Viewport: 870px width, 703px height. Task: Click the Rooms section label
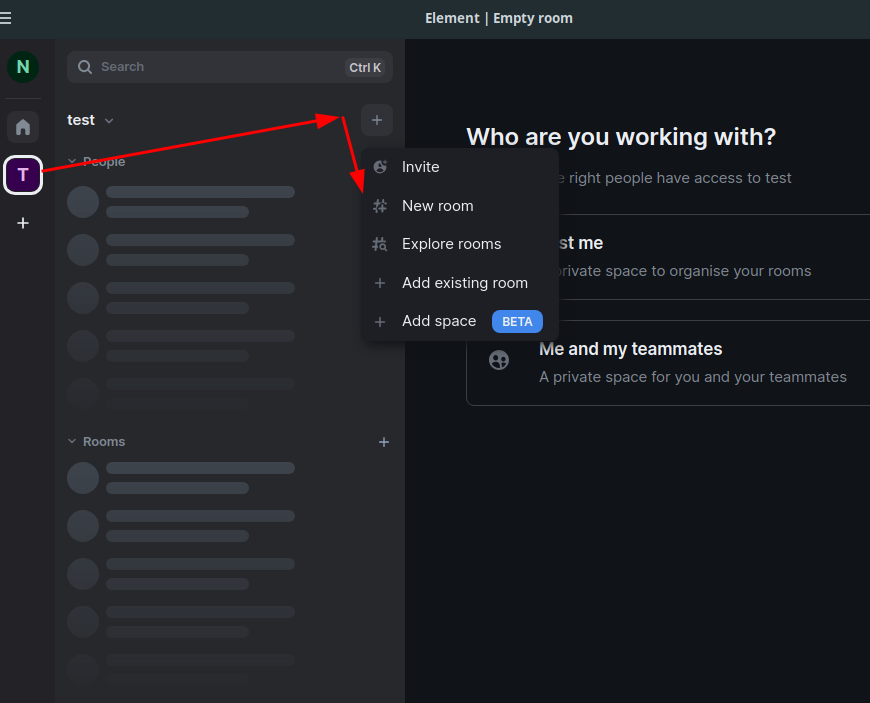click(x=104, y=442)
